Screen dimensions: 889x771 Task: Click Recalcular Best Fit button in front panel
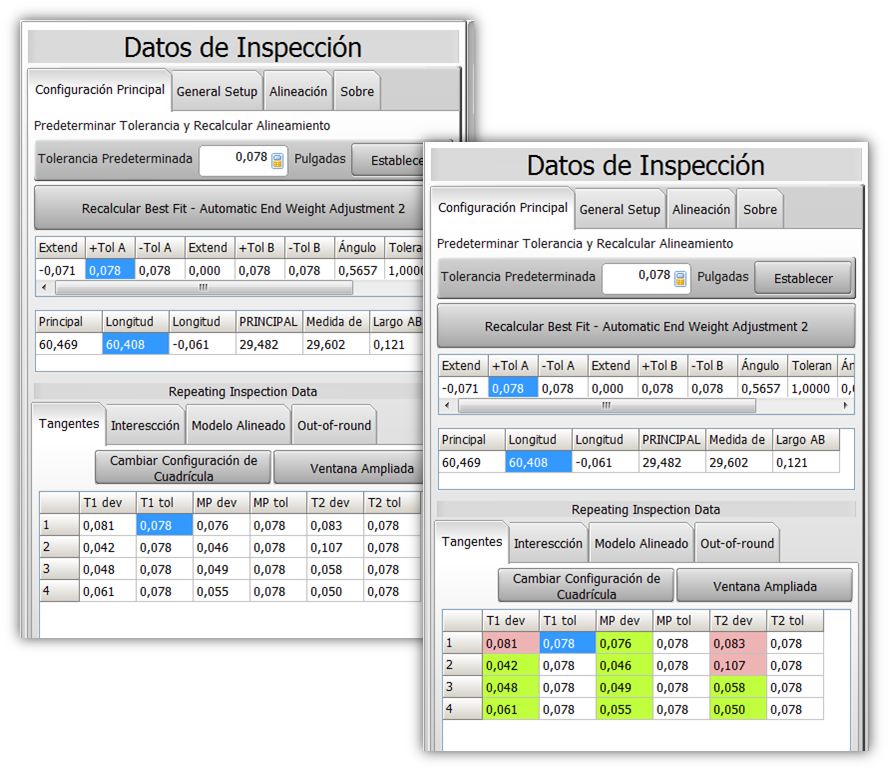point(646,327)
